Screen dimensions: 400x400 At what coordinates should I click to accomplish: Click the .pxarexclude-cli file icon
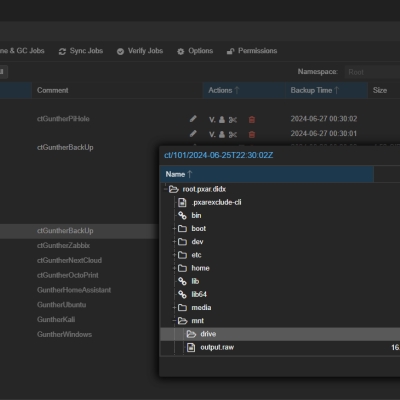pos(182,202)
